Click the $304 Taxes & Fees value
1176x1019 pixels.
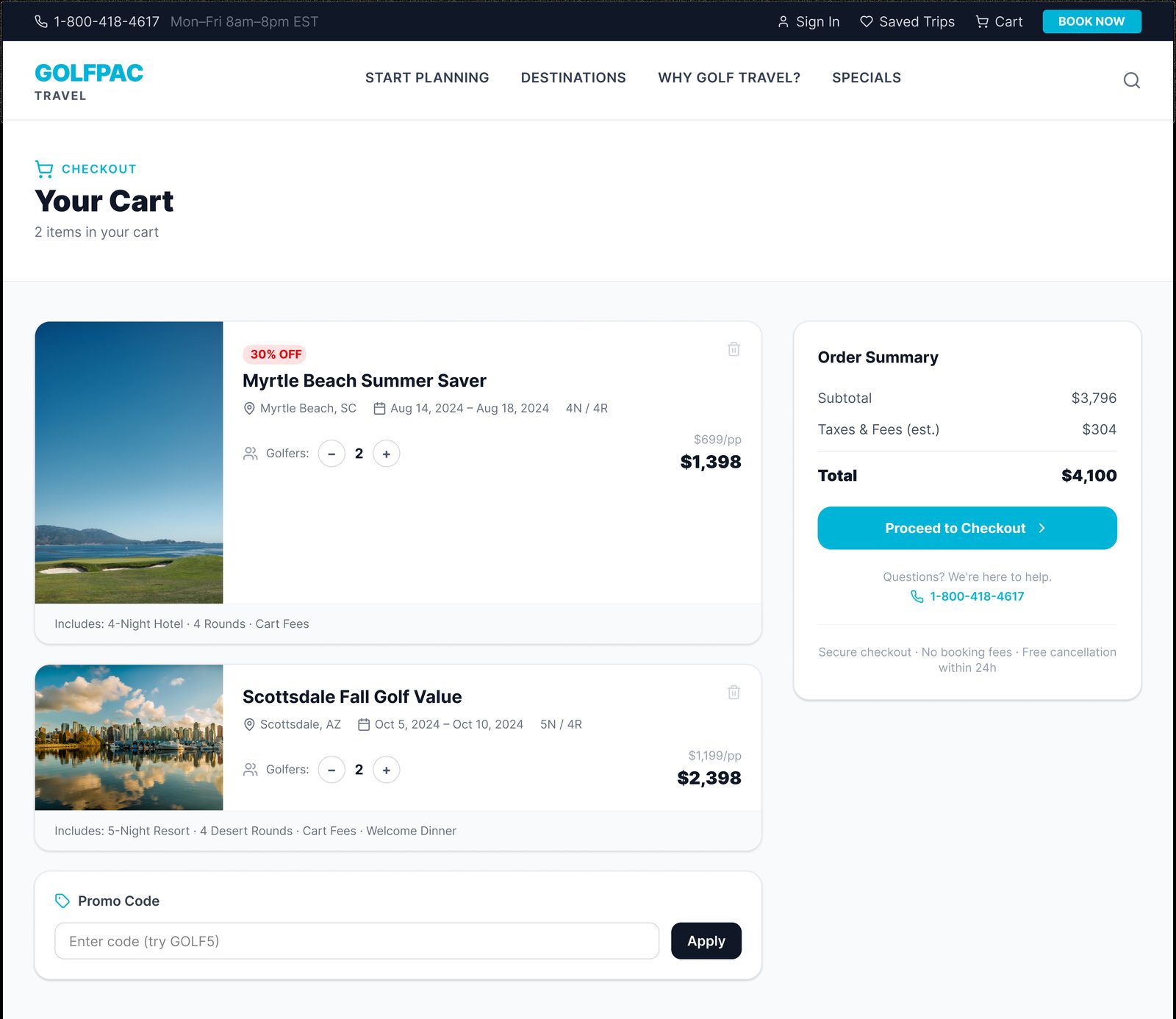pyautogui.click(x=1099, y=429)
